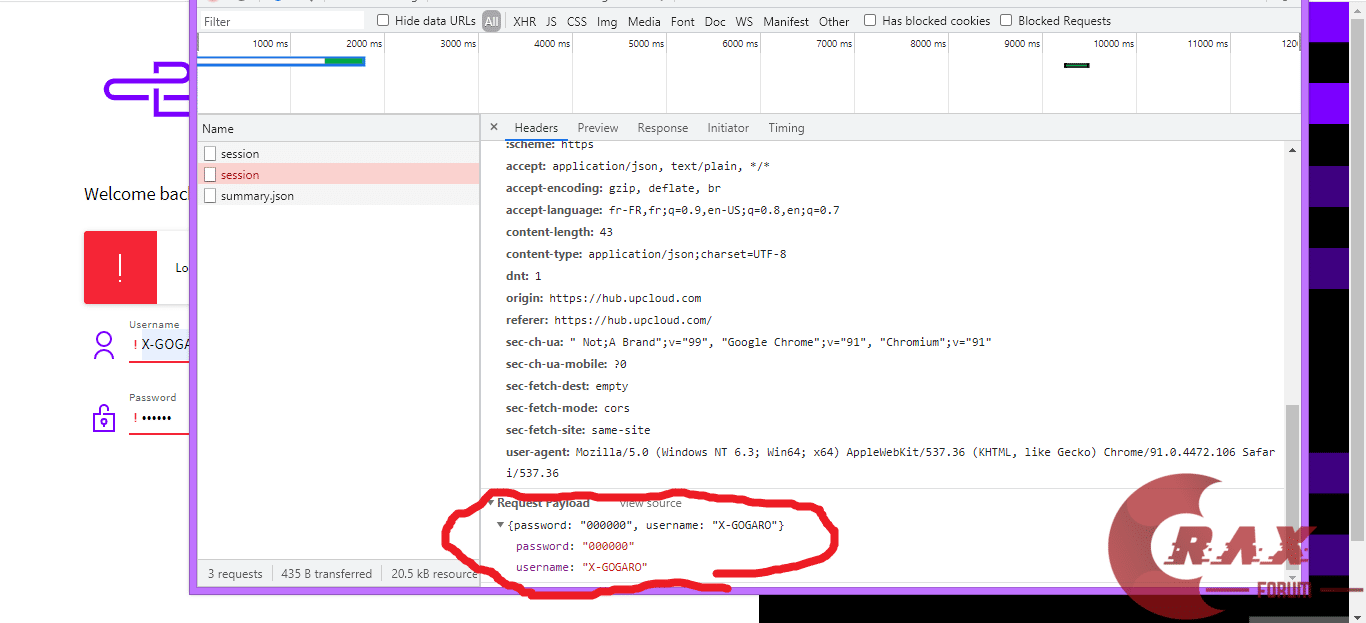Click the Filter text input field

280,21
